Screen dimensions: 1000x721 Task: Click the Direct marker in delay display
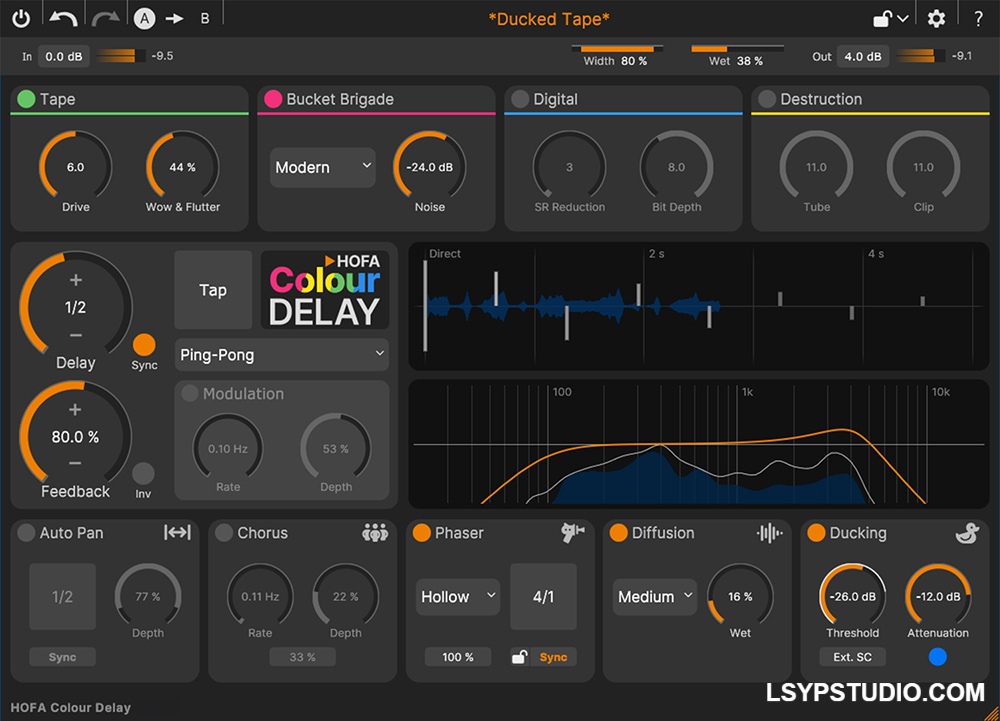425,306
